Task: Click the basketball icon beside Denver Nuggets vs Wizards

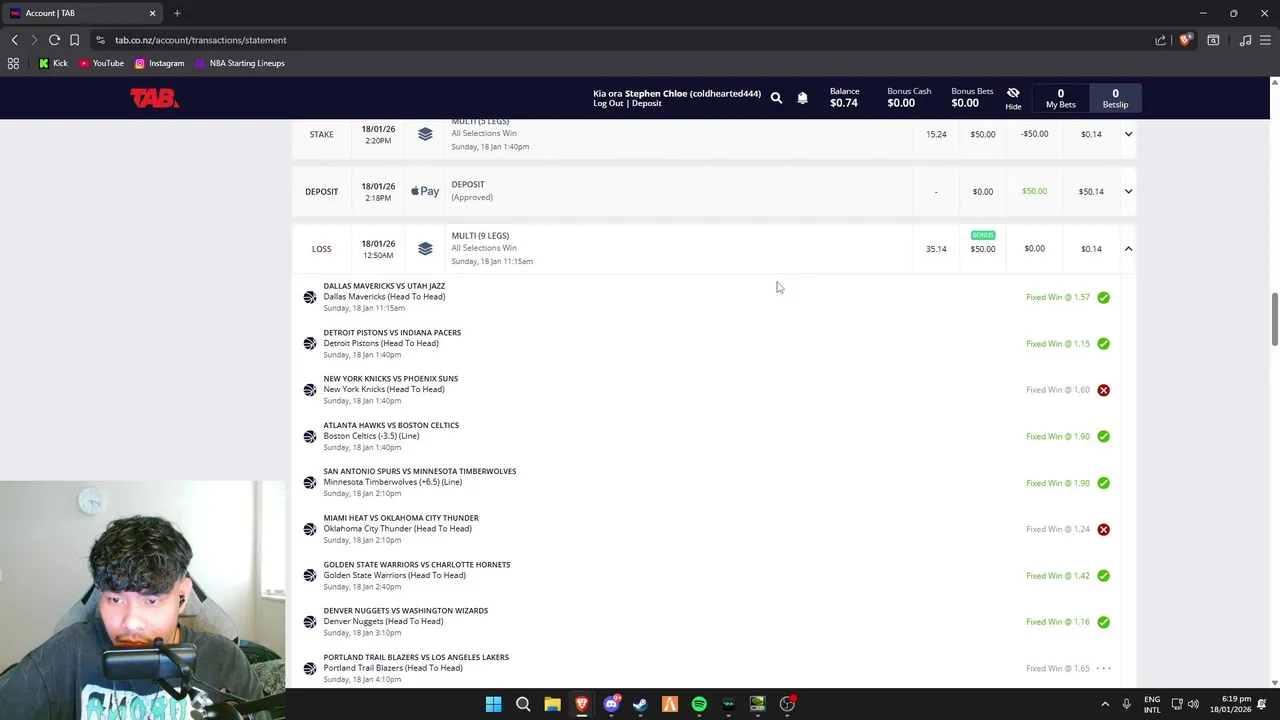Action: (x=310, y=621)
